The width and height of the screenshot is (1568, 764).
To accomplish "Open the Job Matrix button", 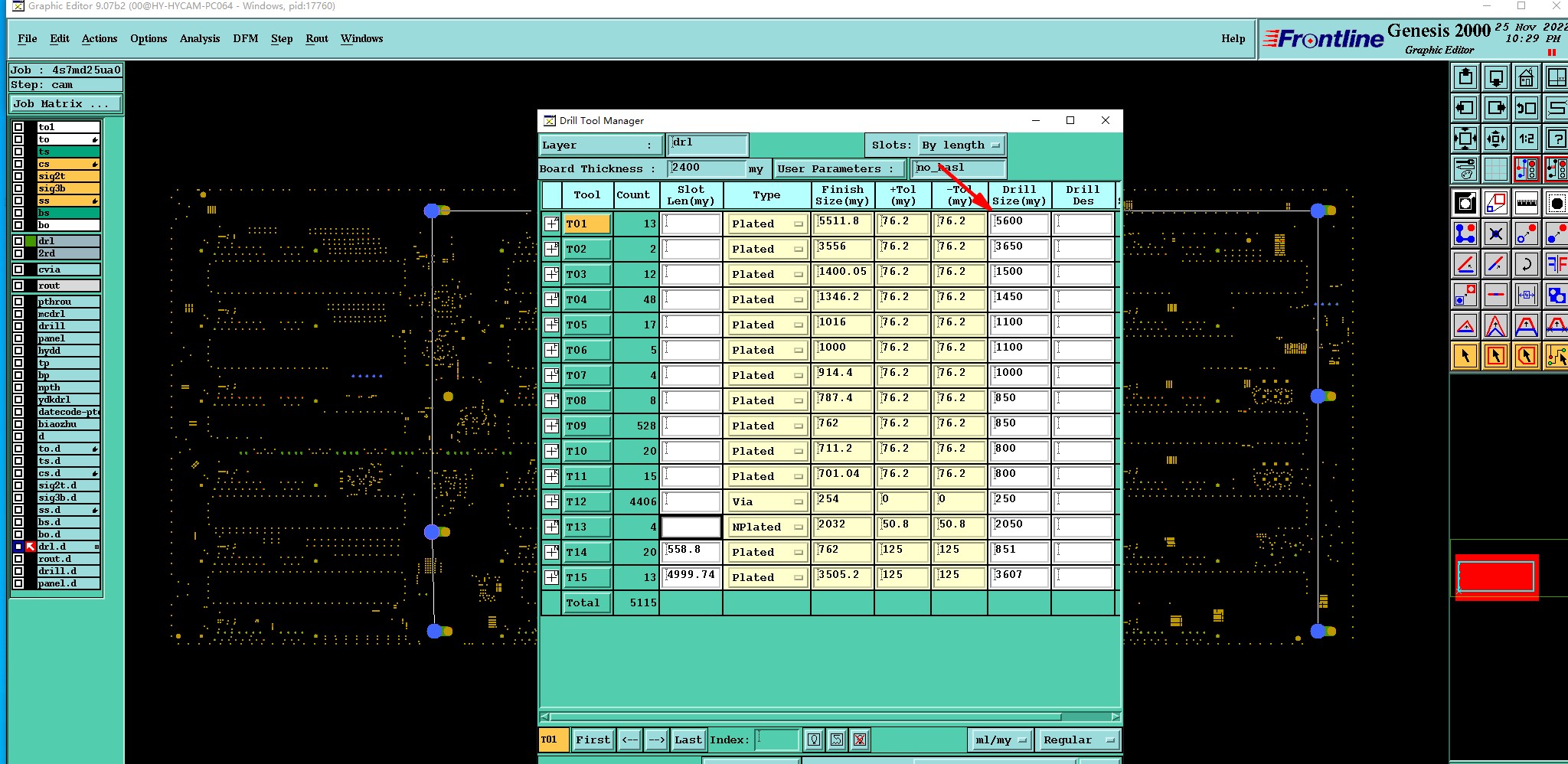I will (66, 103).
